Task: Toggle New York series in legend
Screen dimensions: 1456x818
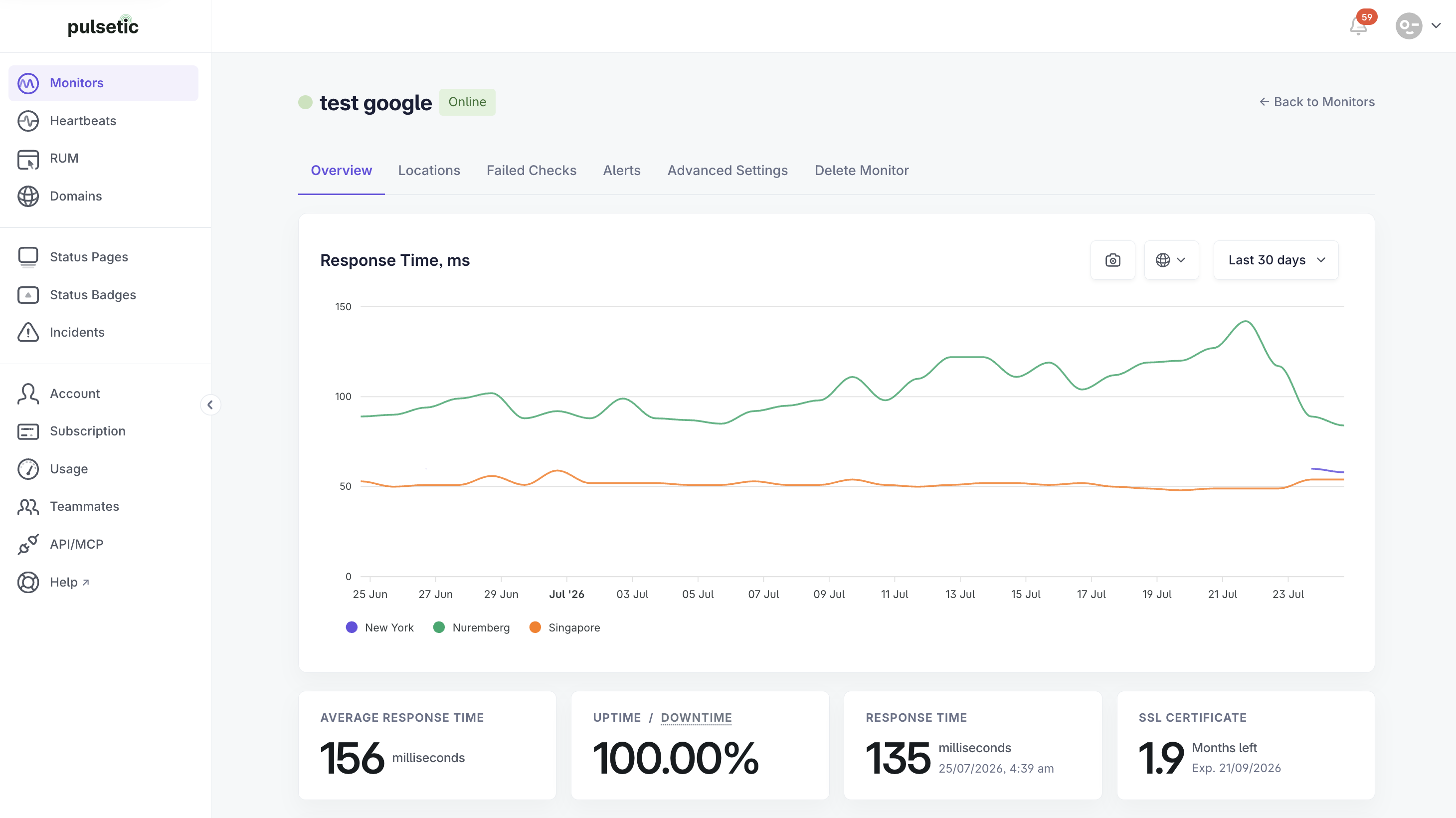Action: pos(380,627)
